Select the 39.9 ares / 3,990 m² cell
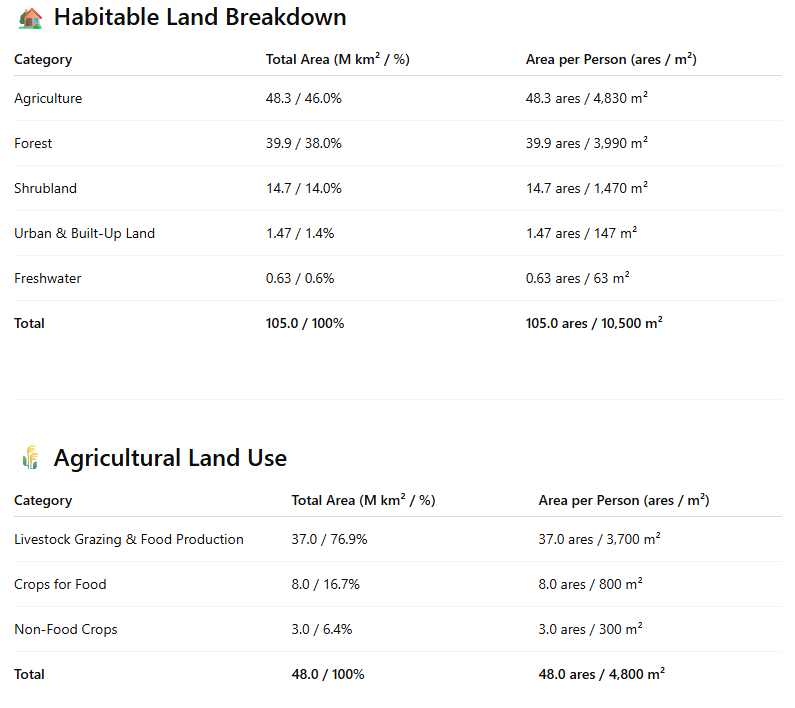795x708 pixels. click(x=587, y=143)
